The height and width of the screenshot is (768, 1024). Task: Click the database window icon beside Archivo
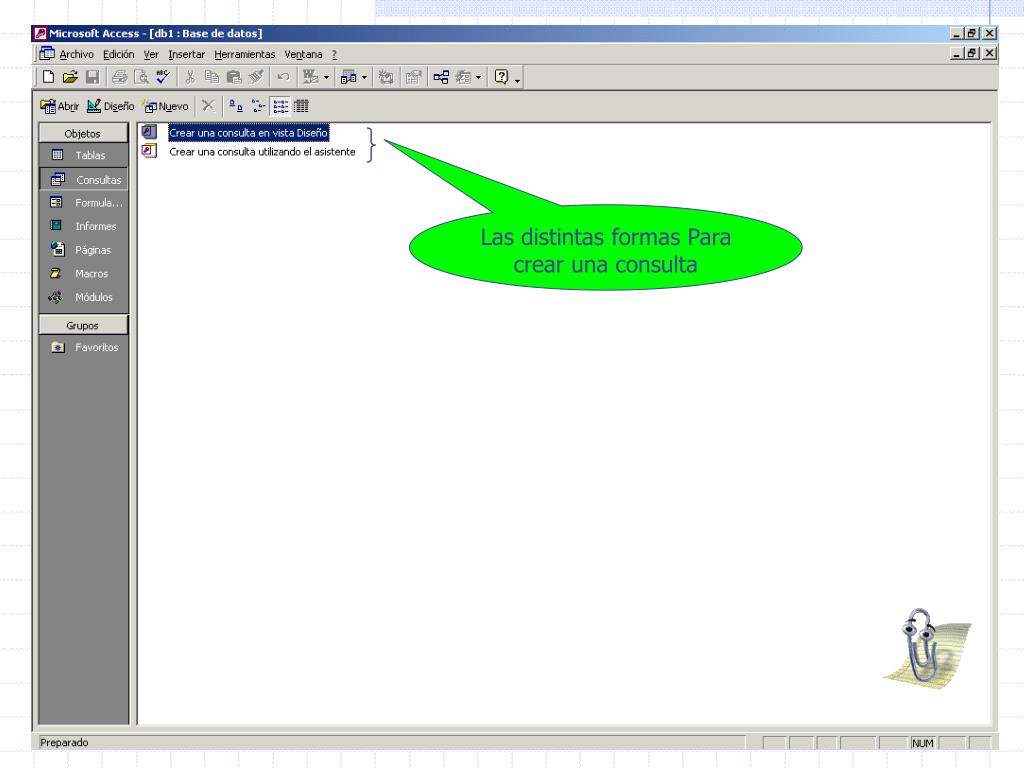click(x=47, y=54)
